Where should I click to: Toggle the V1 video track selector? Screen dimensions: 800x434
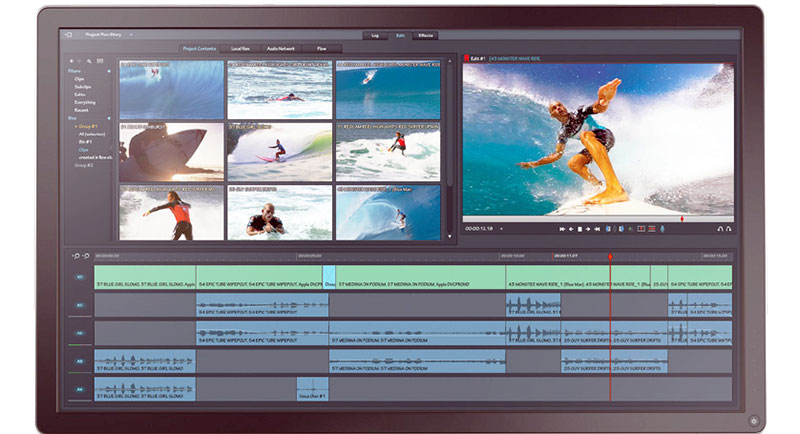click(x=80, y=277)
